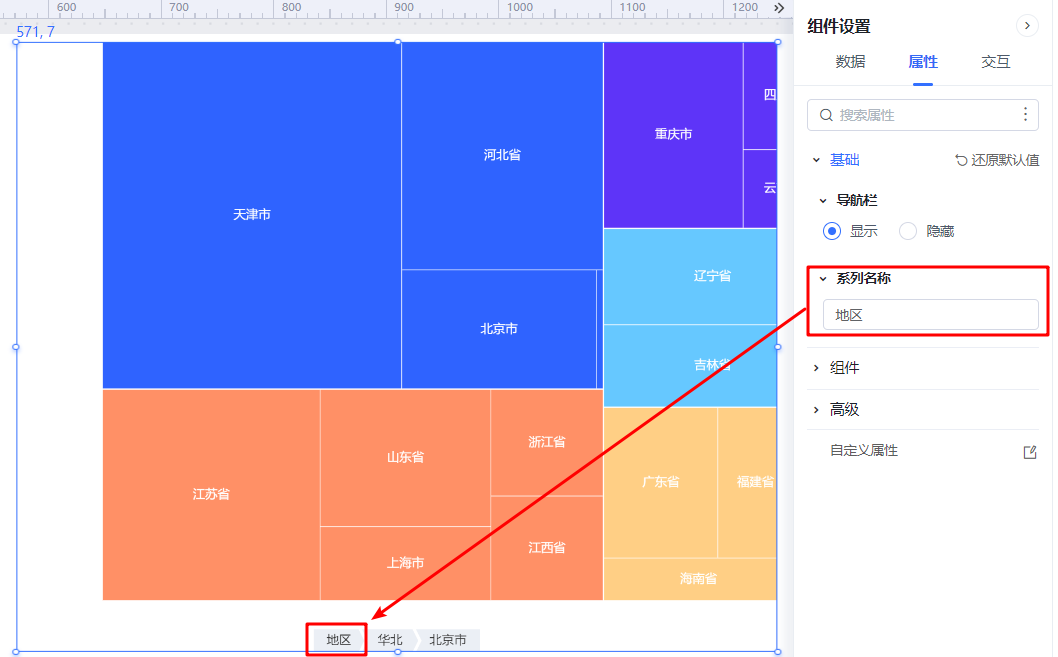The width and height of the screenshot is (1058, 657).
Task: Select the 山东省 treemap block
Action: 406,457
